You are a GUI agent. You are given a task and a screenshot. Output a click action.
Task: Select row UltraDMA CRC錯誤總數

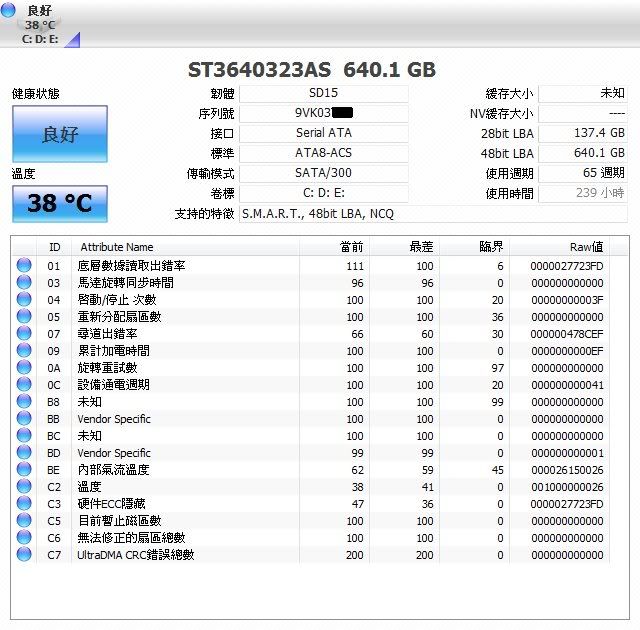[x=311, y=555]
